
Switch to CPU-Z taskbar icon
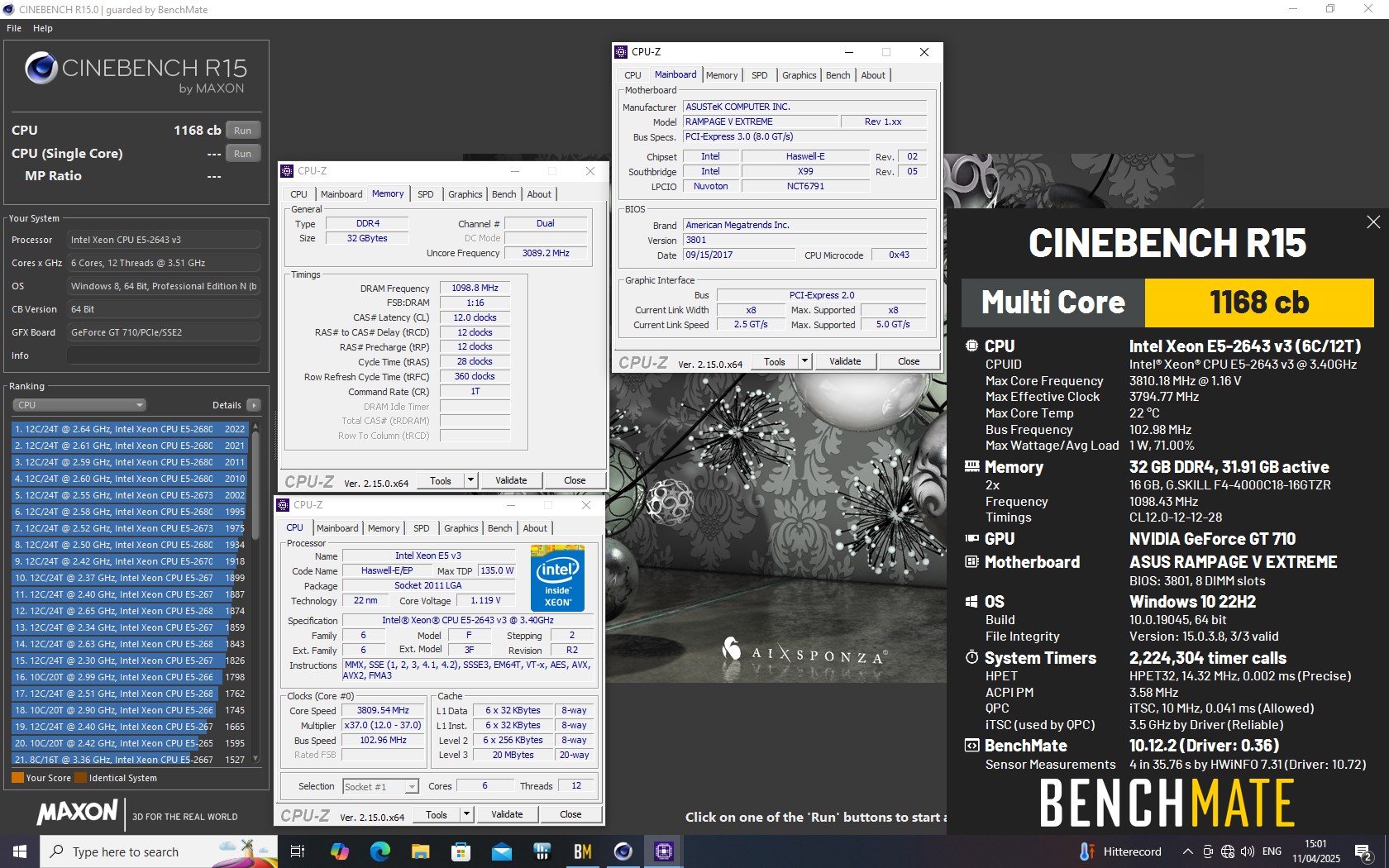point(664,851)
